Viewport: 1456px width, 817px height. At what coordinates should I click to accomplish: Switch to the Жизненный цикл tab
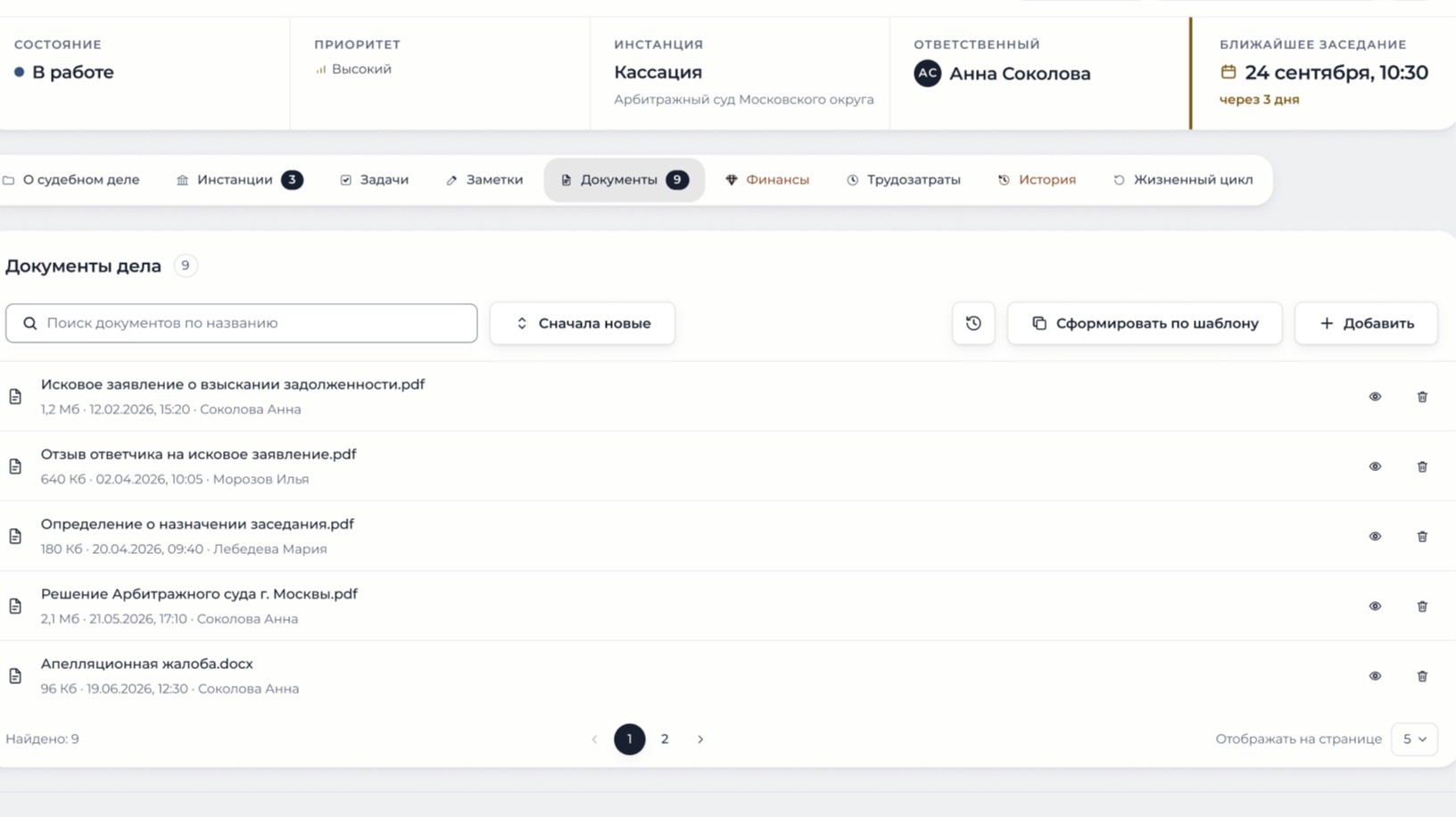[1183, 180]
